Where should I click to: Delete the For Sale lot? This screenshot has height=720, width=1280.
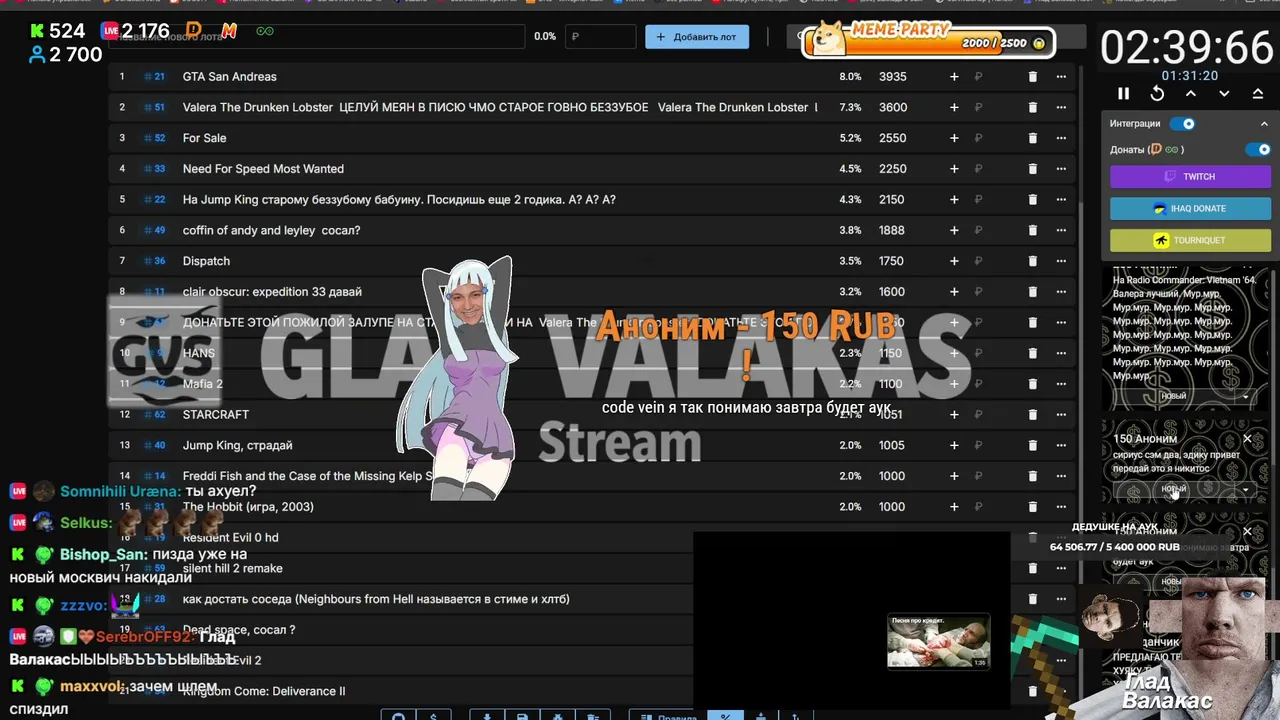click(1033, 138)
